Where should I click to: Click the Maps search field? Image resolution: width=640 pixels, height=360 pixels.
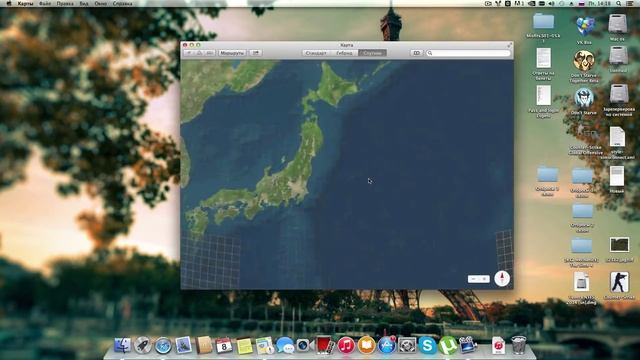coord(468,53)
